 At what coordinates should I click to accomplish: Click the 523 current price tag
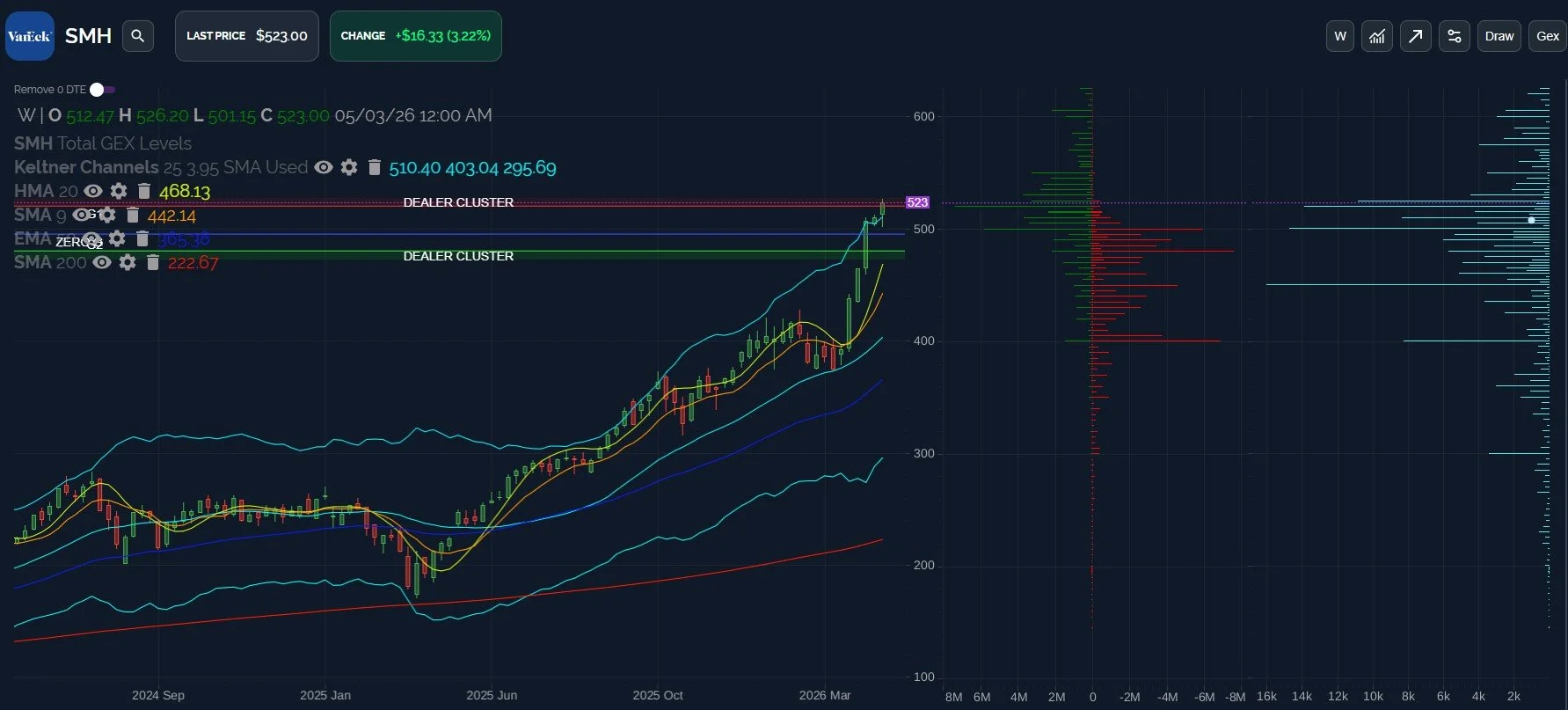point(917,202)
